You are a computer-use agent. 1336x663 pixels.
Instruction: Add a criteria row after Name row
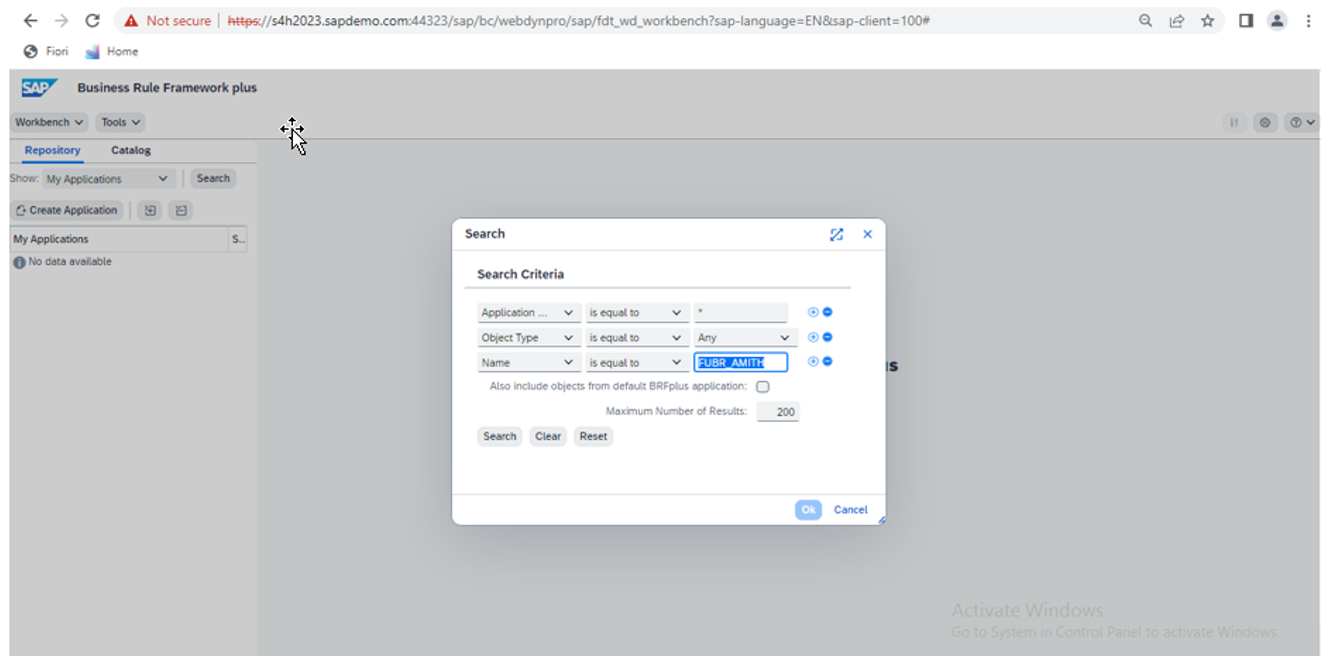coord(813,362)
